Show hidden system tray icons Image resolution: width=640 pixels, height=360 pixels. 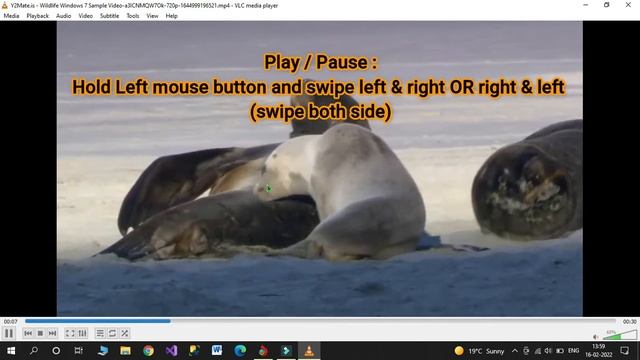tap(515, 351)
